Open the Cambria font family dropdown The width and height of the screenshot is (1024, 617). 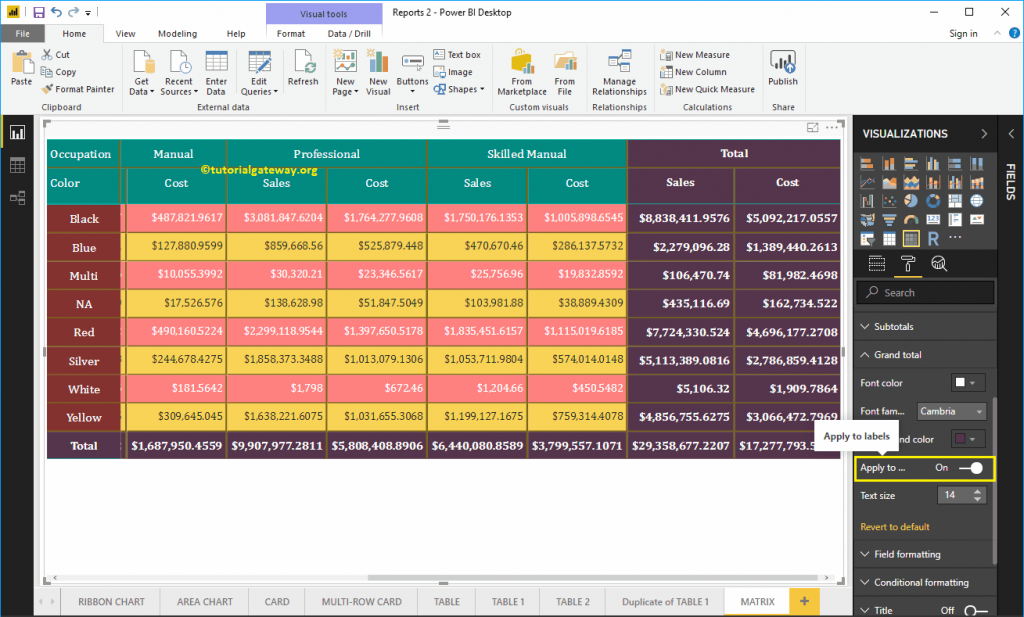(x=950, y=411)
